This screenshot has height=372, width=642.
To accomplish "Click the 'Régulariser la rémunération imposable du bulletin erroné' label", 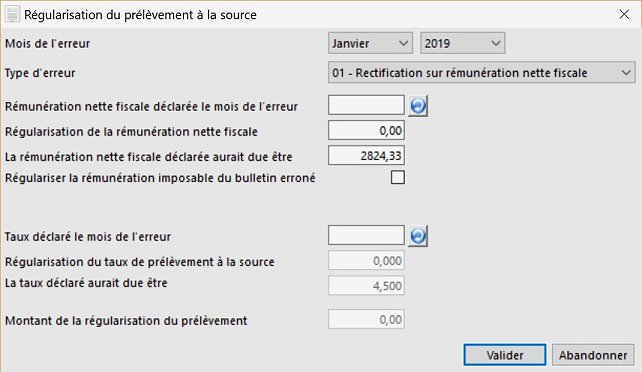I will 160,178.
